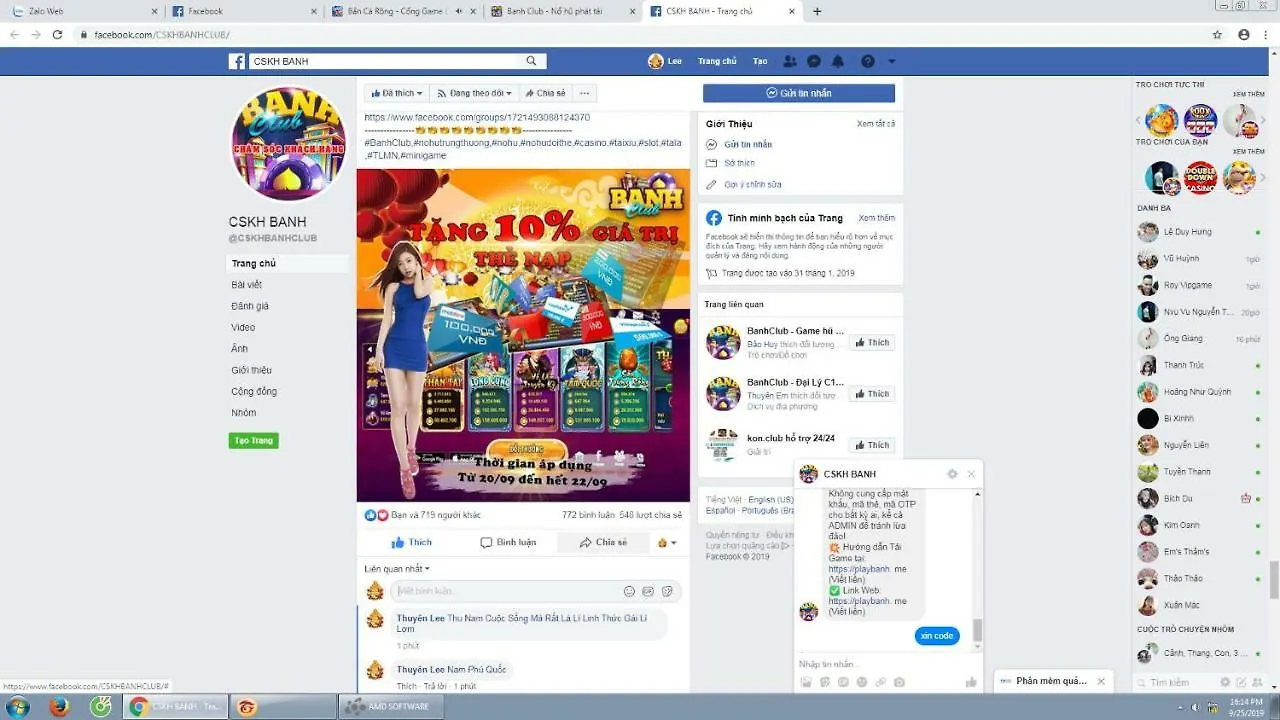Open emoji picker in chat toolbar
The height and width of the screenshot is (720, 1280).
pyautogui.click(x=862, y=682)
